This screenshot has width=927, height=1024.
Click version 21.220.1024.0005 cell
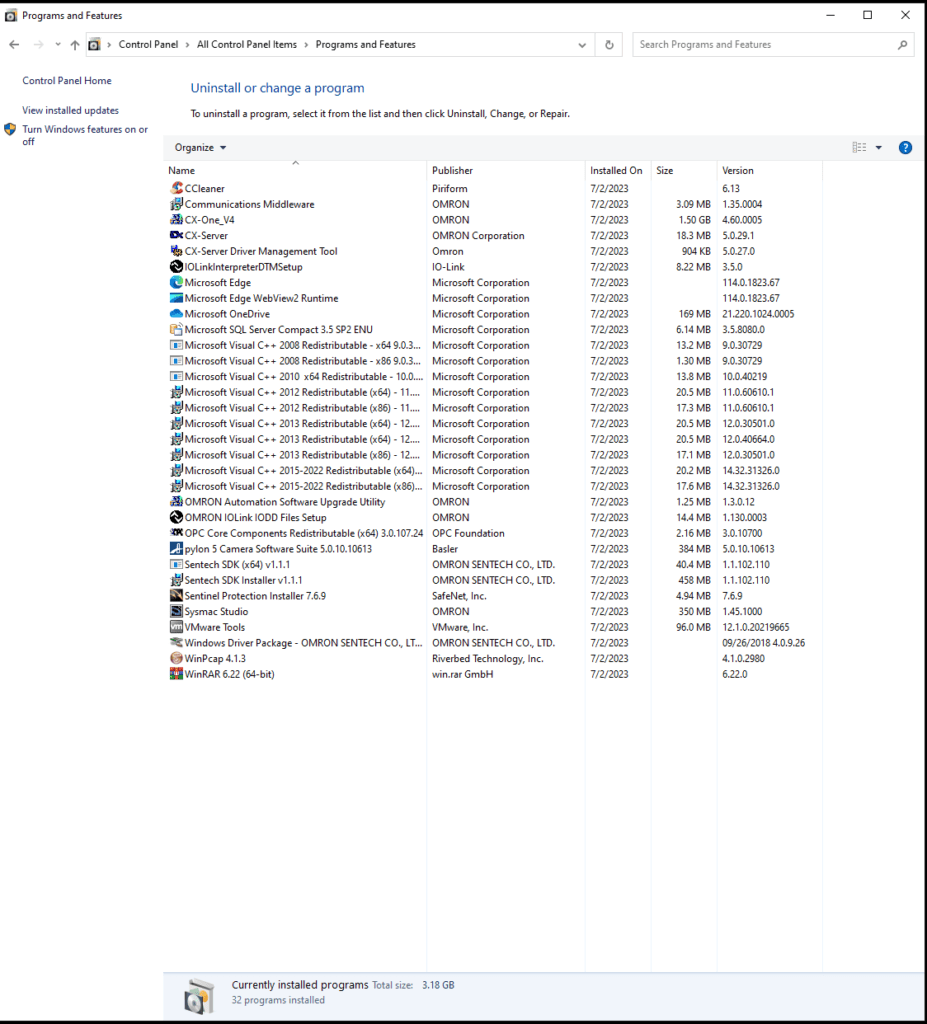point(758,313)
